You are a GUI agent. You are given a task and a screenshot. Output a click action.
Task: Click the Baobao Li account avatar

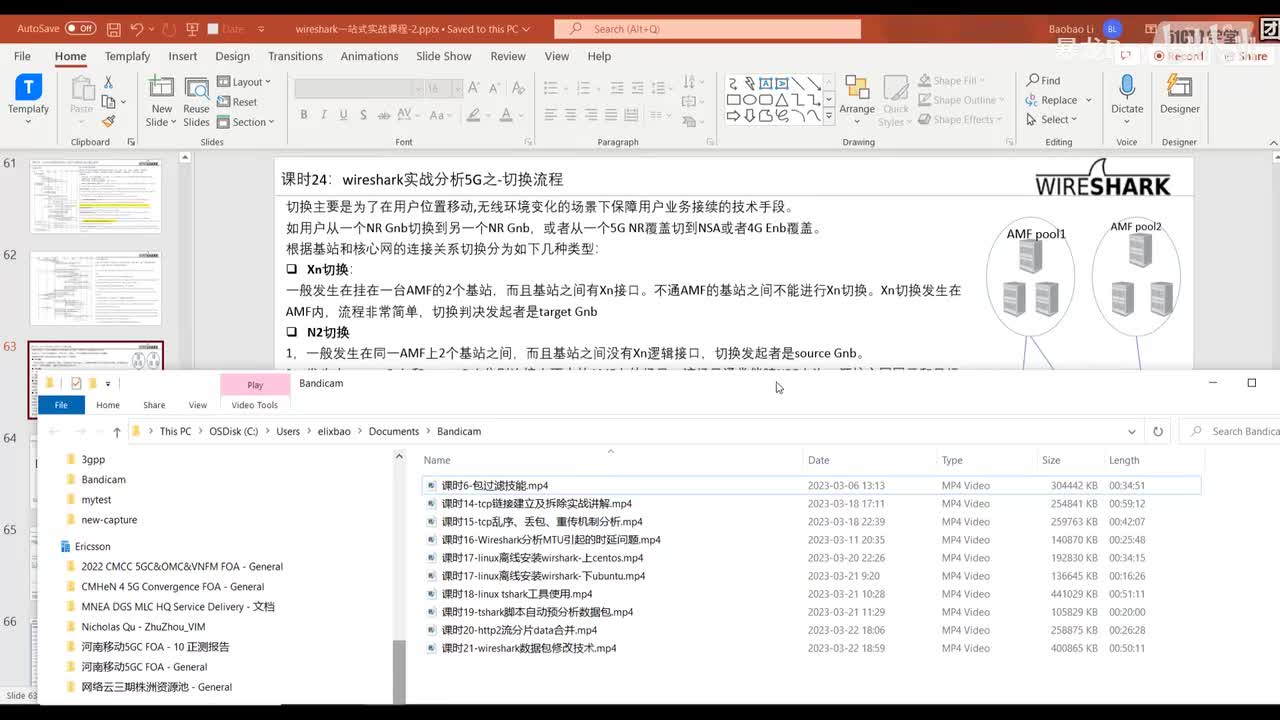[1113, 29]
